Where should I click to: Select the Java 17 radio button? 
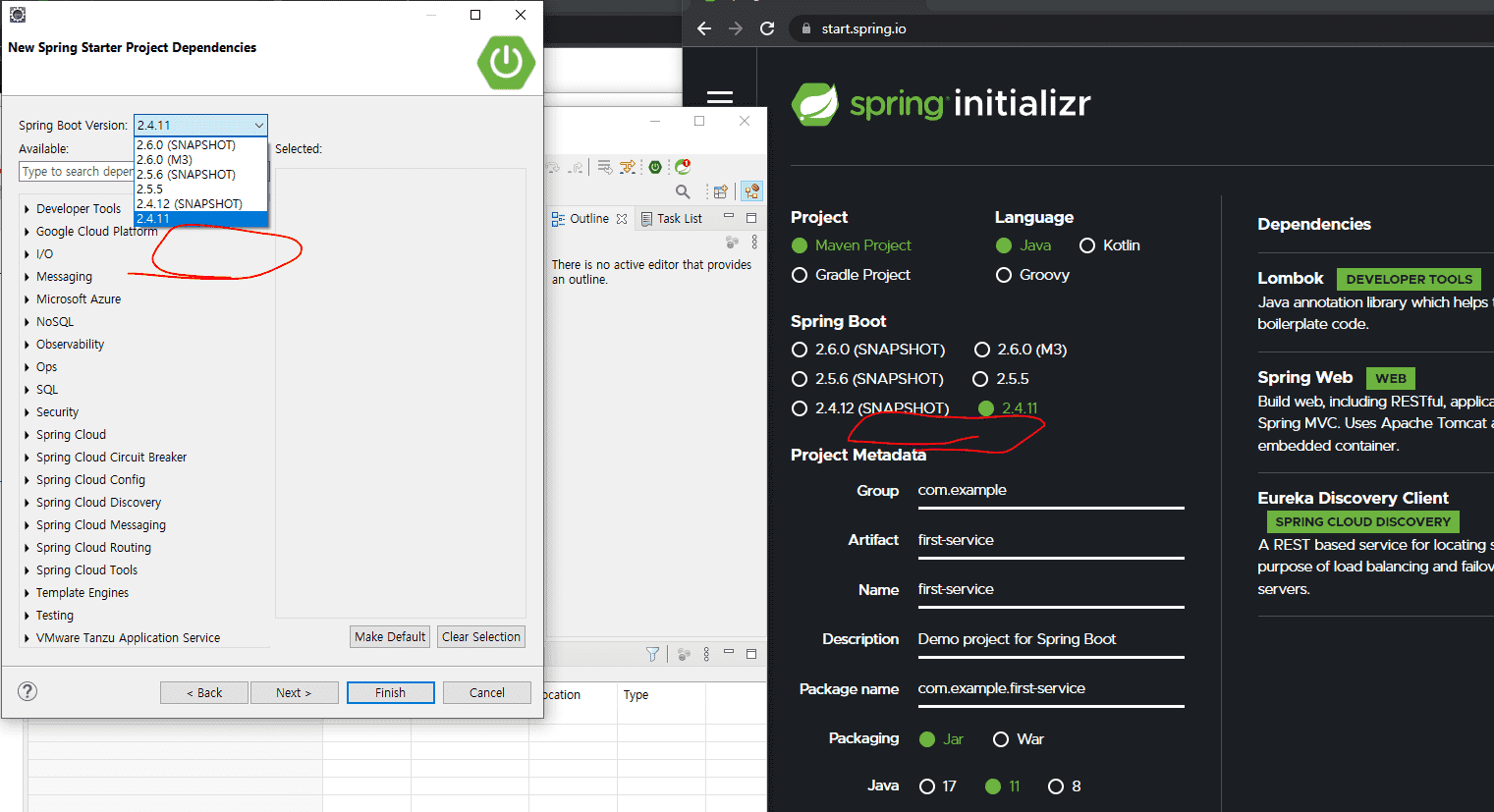tap(927, 786)
